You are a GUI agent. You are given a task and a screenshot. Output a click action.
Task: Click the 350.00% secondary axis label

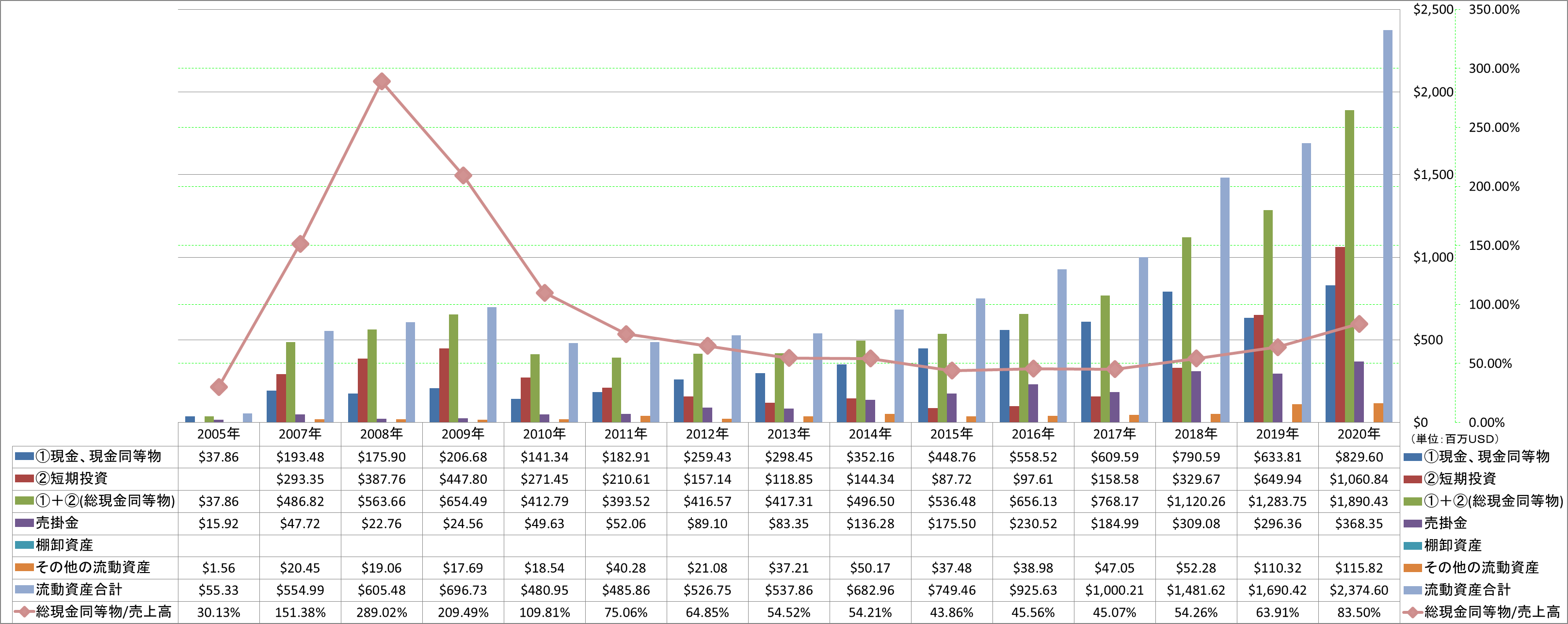point(1494,9)
